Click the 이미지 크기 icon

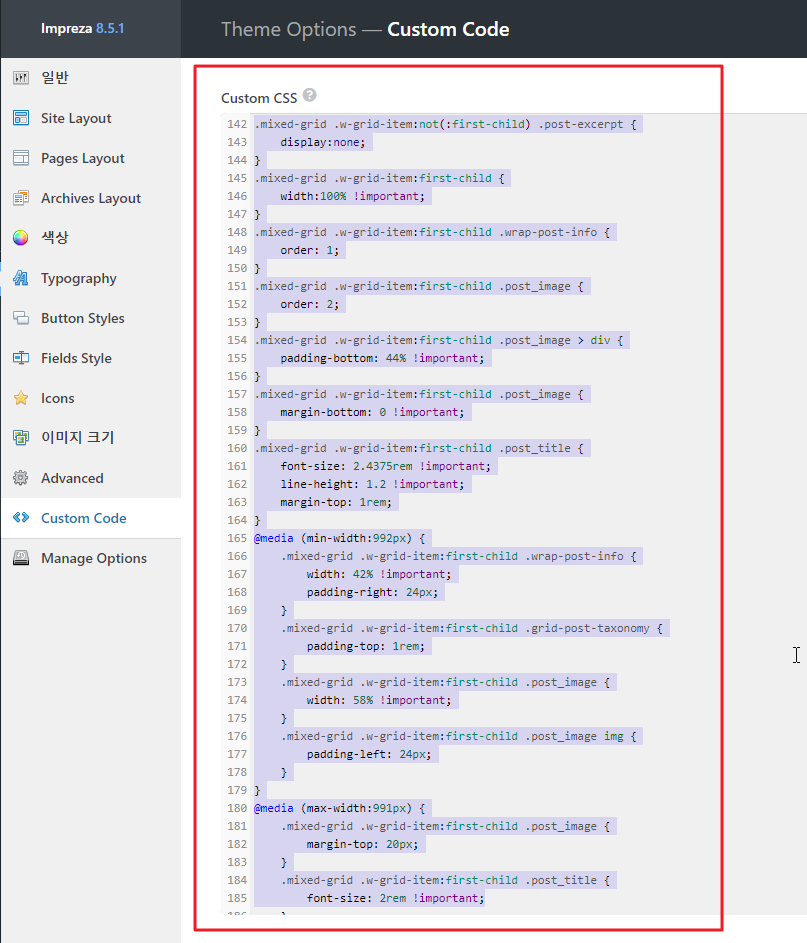pyautogui.click(x=21, y=437)
